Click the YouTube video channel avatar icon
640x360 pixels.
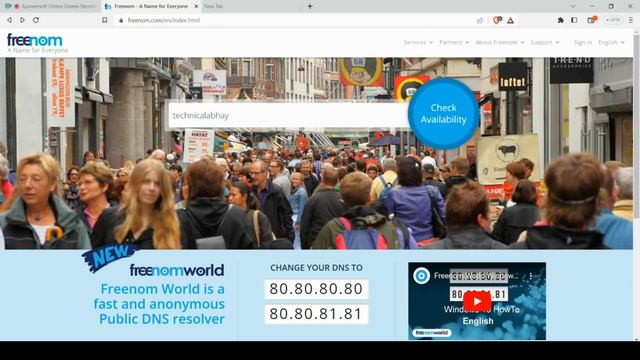tap(422, 276)
